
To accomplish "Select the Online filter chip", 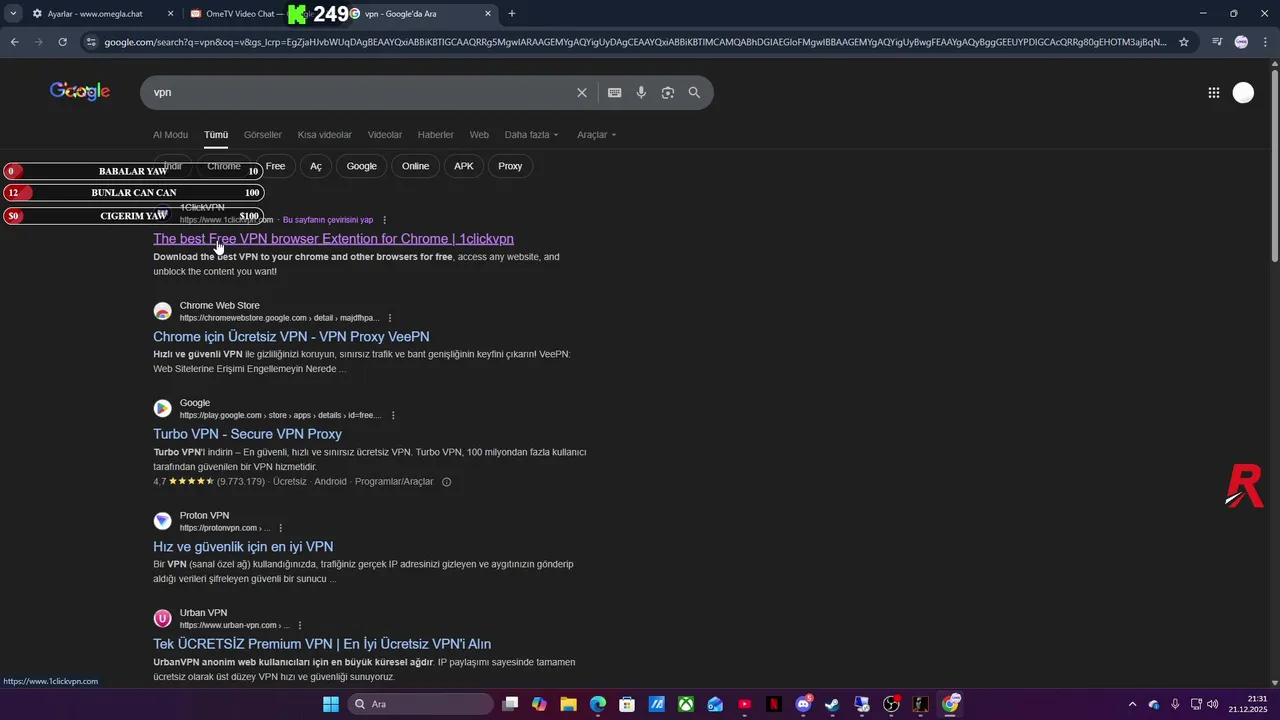I will click(415, 166).
